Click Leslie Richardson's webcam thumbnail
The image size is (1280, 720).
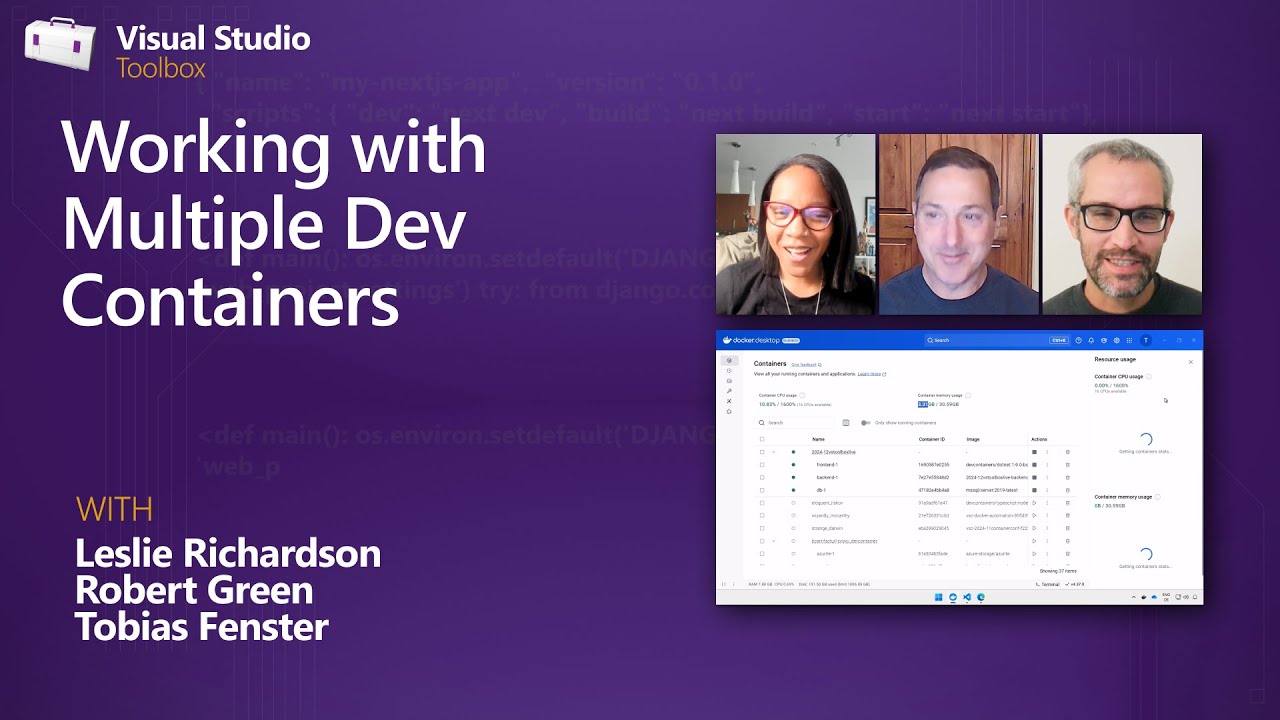click(x=796, y=225)
